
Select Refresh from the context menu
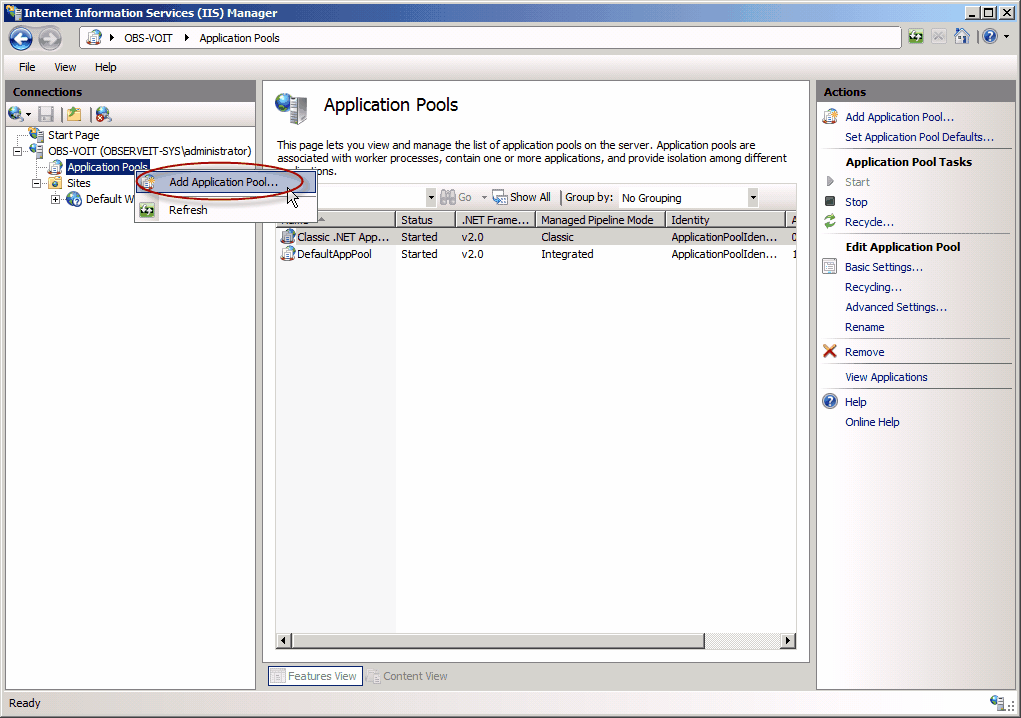pyautogui.click(x=188, y=210)
